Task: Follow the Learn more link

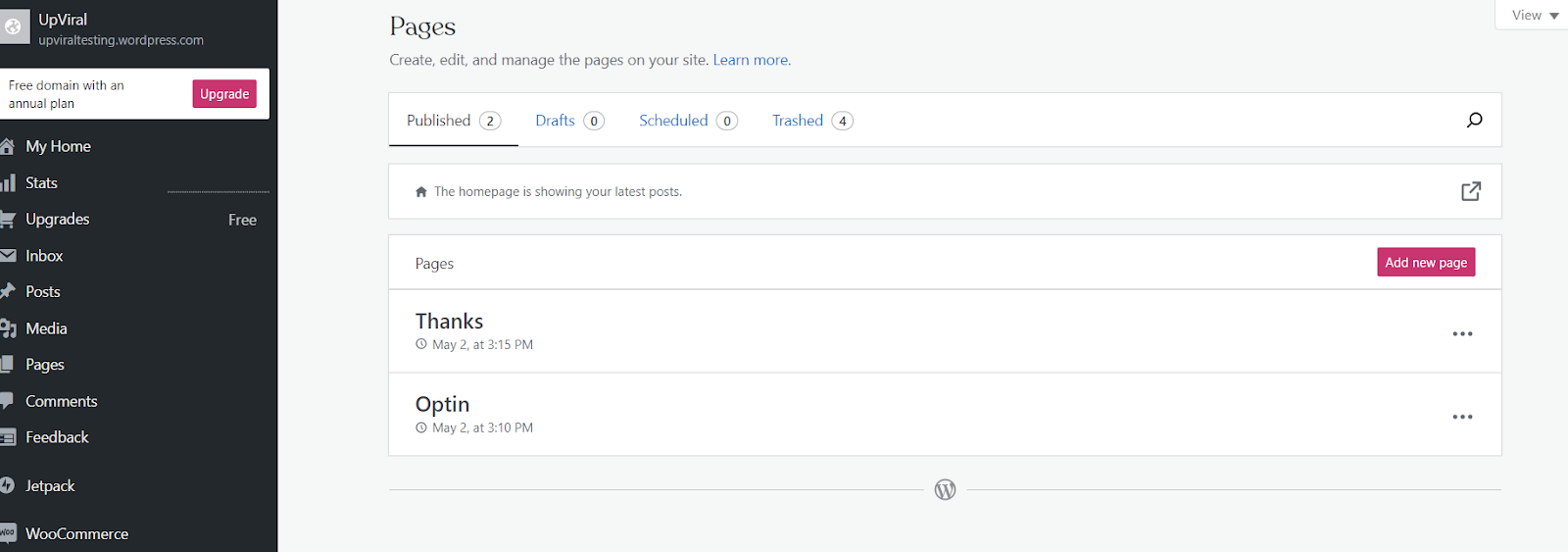Action: [x=751, y=60]
